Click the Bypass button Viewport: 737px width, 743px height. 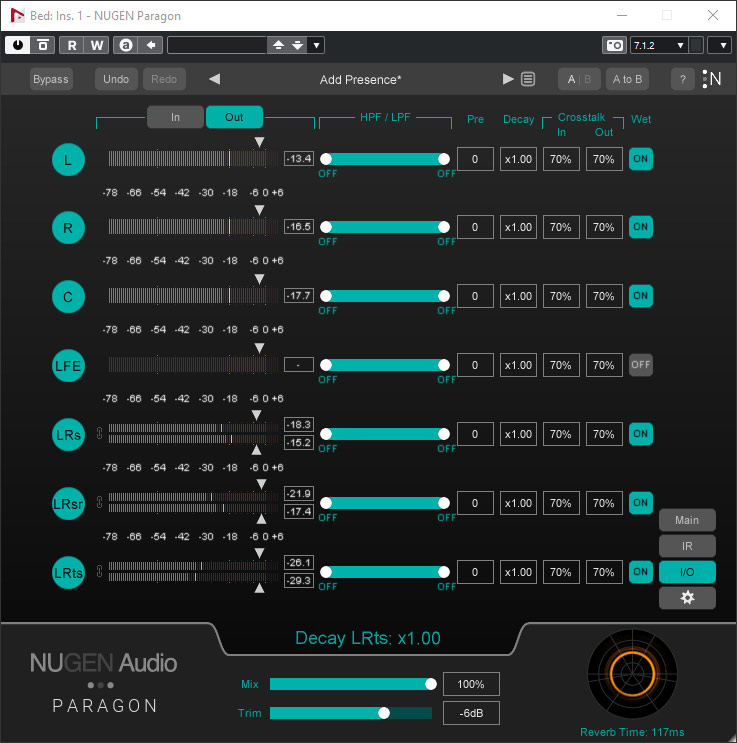[x=51, y=79]
